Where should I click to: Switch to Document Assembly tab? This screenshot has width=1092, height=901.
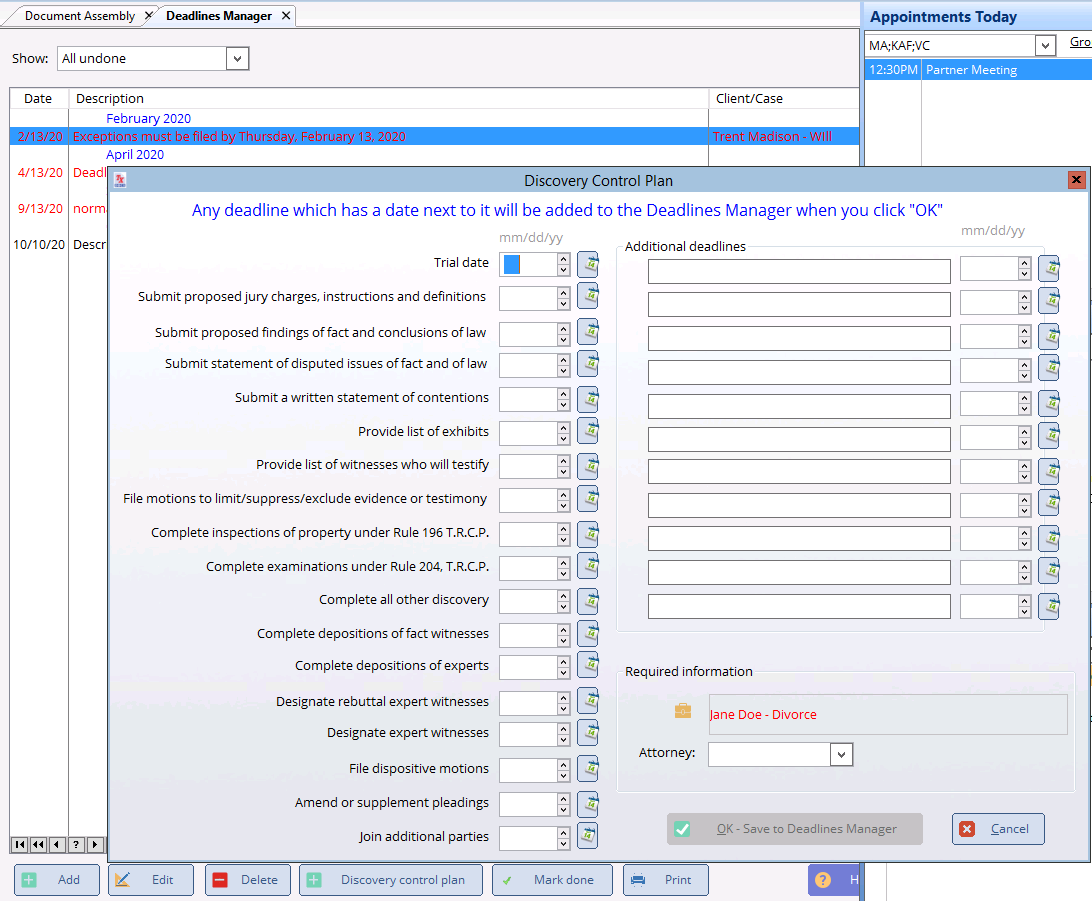pos(80,16)
